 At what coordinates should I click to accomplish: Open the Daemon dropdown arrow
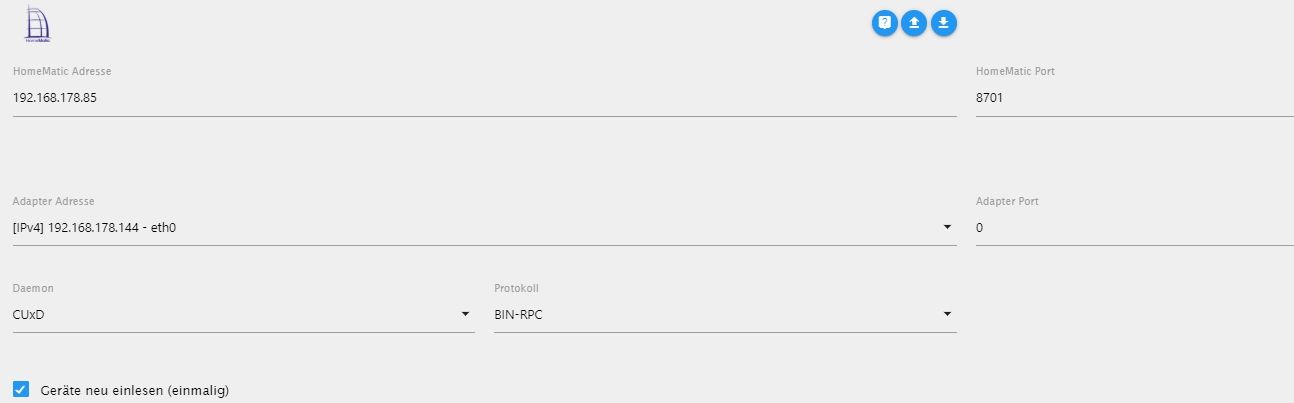tap(465, 314)
